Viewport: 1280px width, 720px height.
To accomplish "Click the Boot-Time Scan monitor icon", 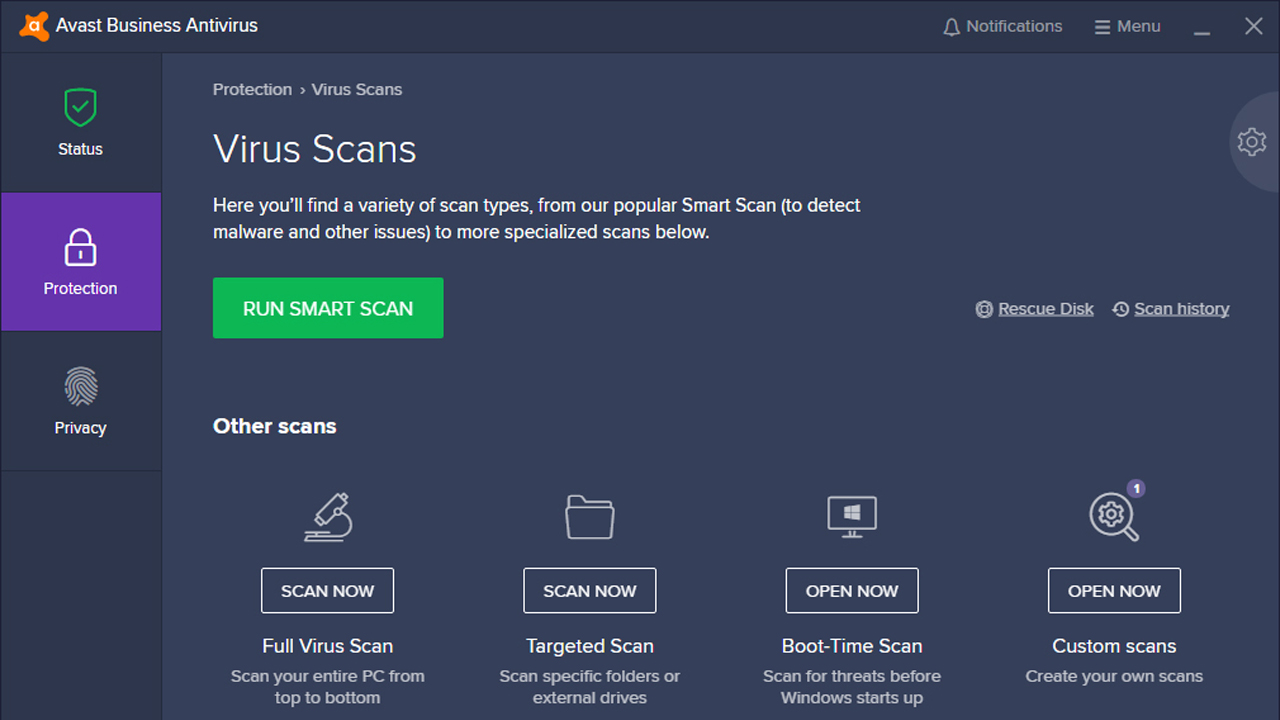I will (x=852, y=517).
